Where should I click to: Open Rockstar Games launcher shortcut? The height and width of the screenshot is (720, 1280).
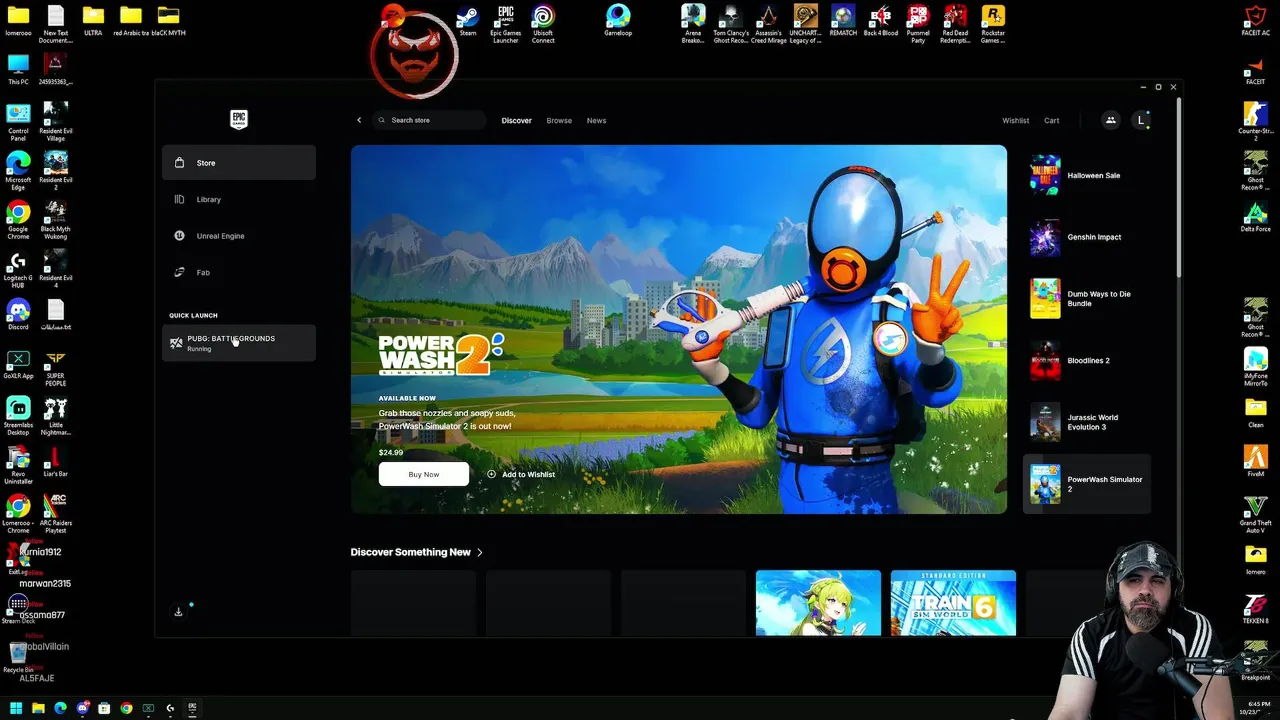pyautogui.click(x=993, y=24)
